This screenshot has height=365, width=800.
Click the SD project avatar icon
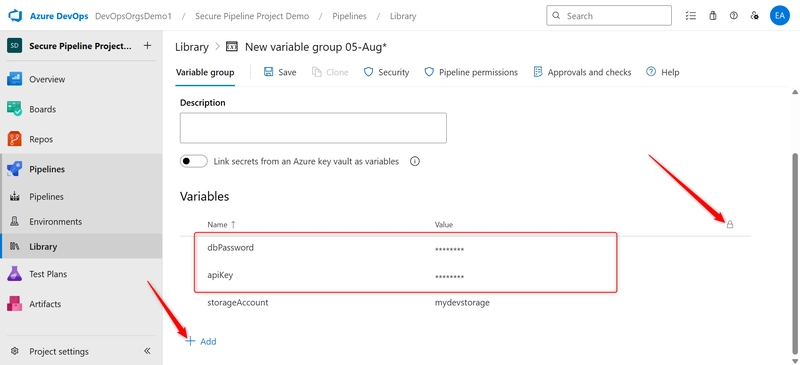[15, 46]
